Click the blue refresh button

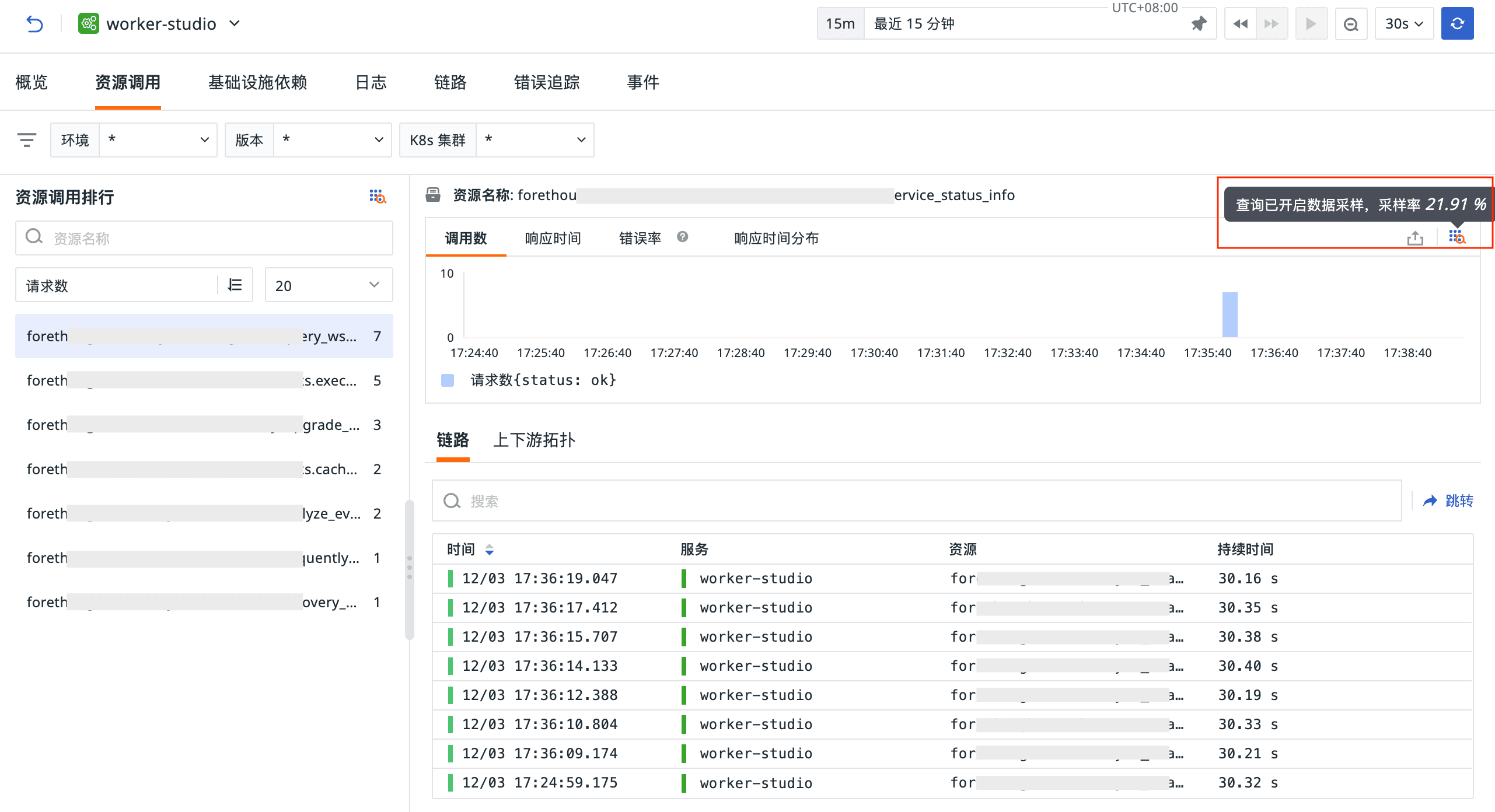point(1457,24)
